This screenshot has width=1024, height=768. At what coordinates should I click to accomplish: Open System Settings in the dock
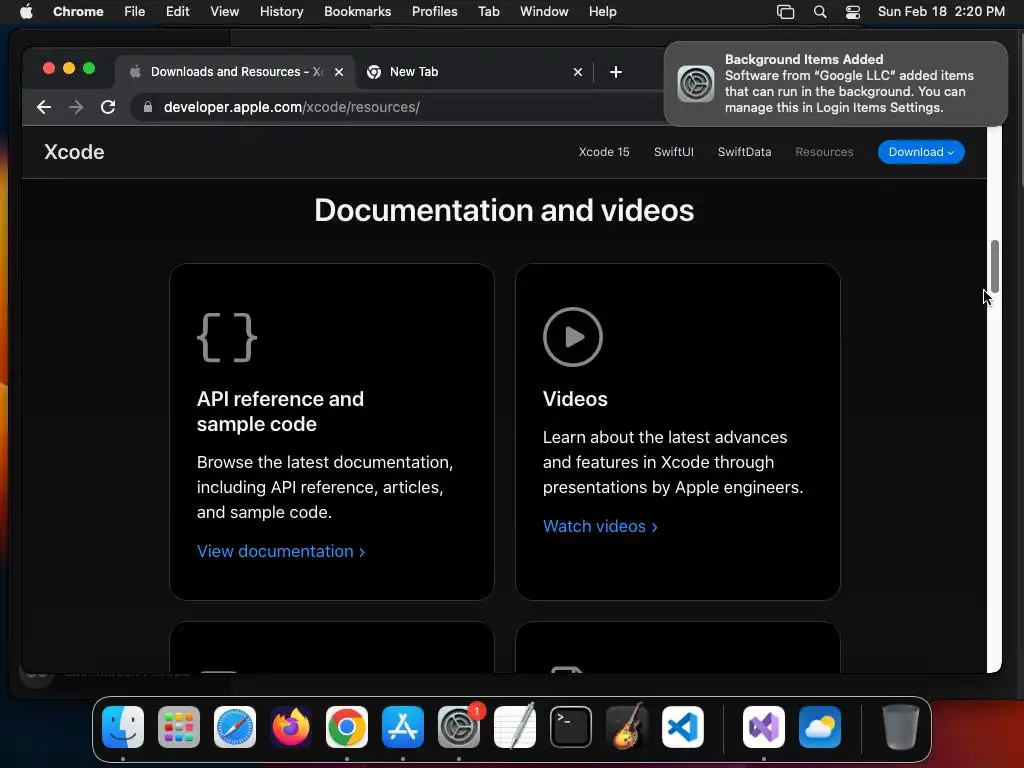click(x=459, y=727)
